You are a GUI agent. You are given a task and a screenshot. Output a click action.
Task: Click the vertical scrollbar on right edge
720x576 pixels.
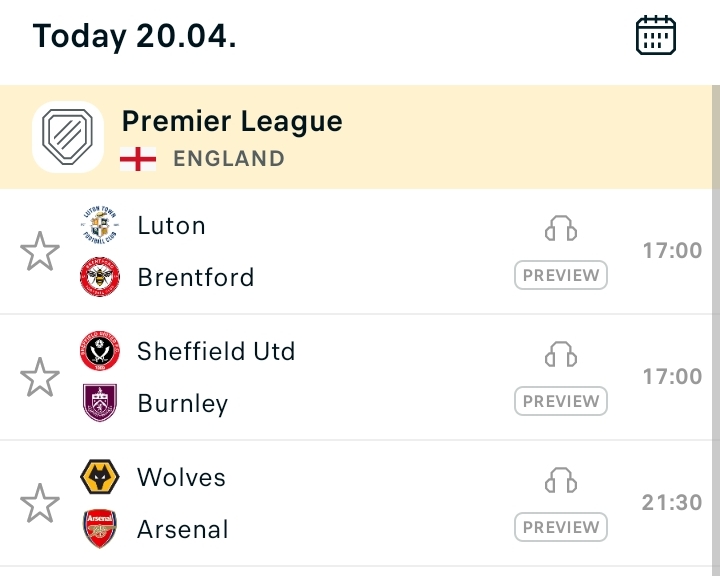point(716,331)
